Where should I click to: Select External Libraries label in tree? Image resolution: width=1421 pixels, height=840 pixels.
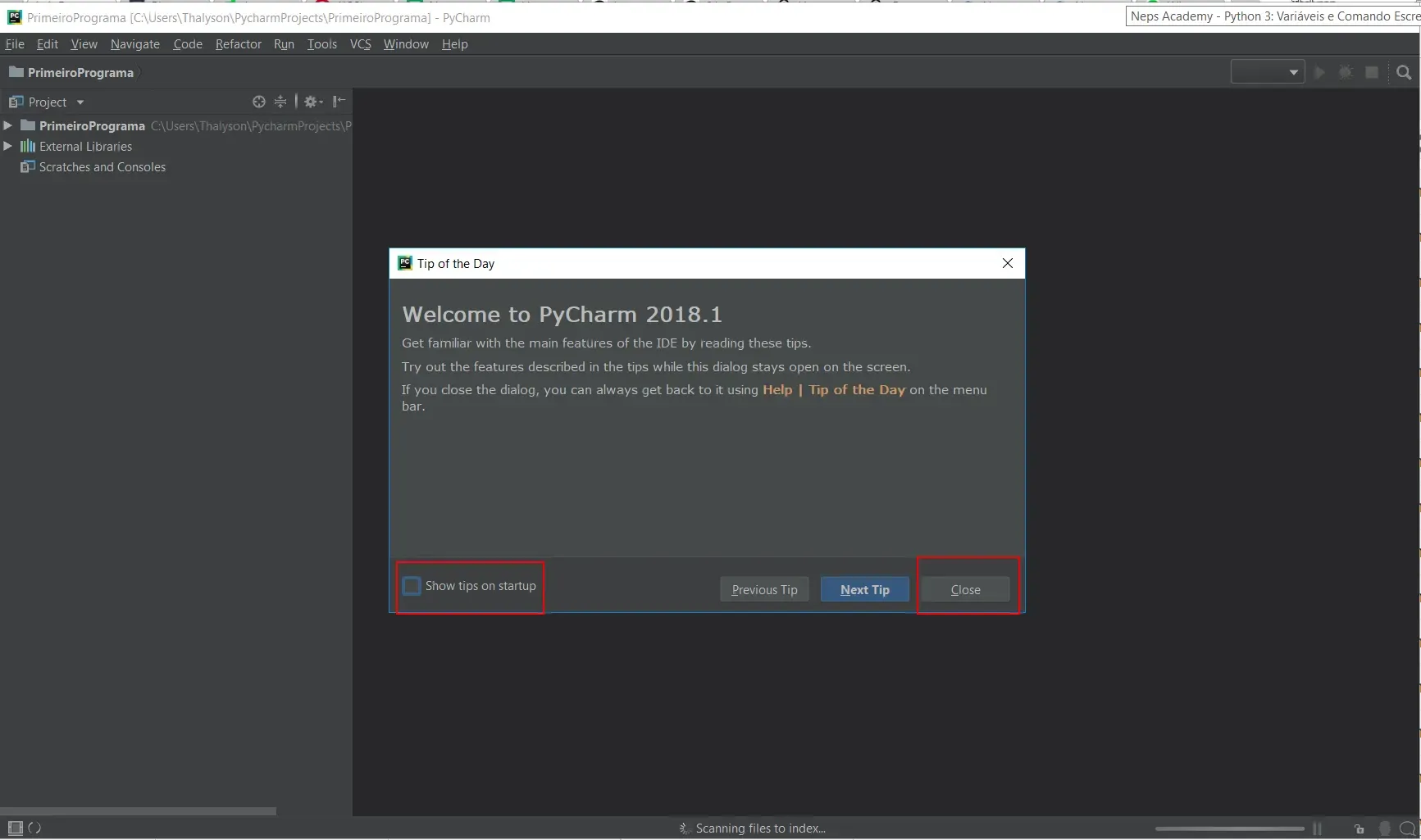pyautogui.click(x=85, y=146)
